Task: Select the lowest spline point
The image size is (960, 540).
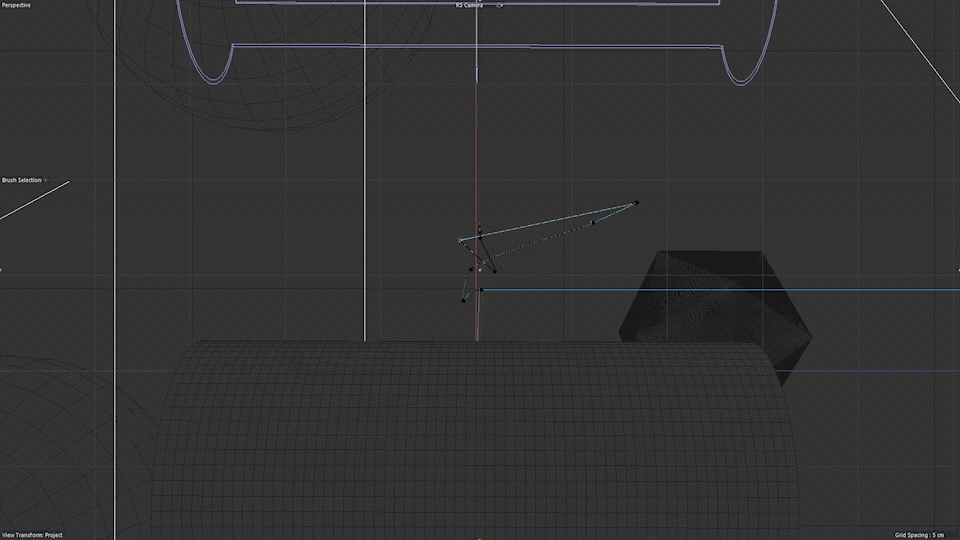Action: point(464,300)
